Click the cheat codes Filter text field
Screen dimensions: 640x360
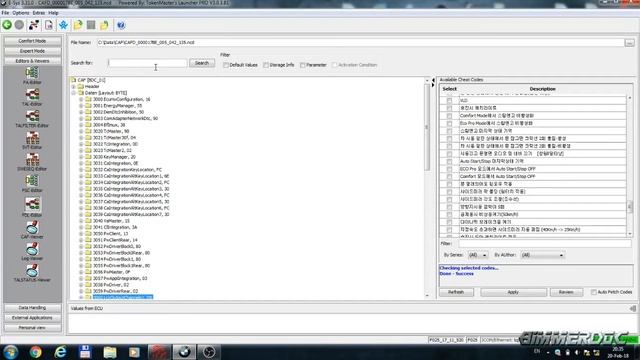pos(545,244)
